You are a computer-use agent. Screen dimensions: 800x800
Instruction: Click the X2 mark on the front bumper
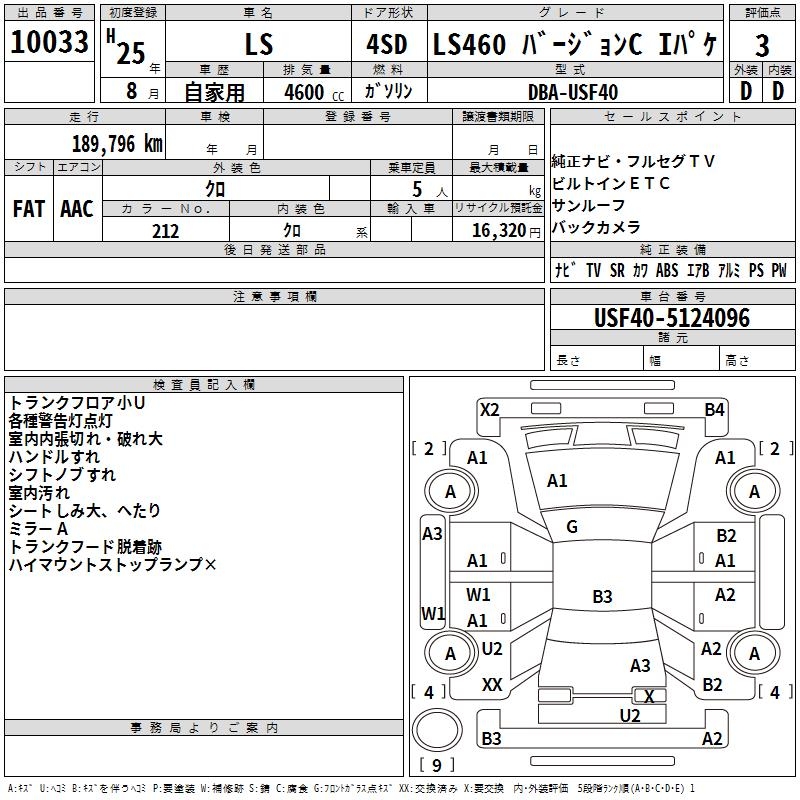click(489, 410)
